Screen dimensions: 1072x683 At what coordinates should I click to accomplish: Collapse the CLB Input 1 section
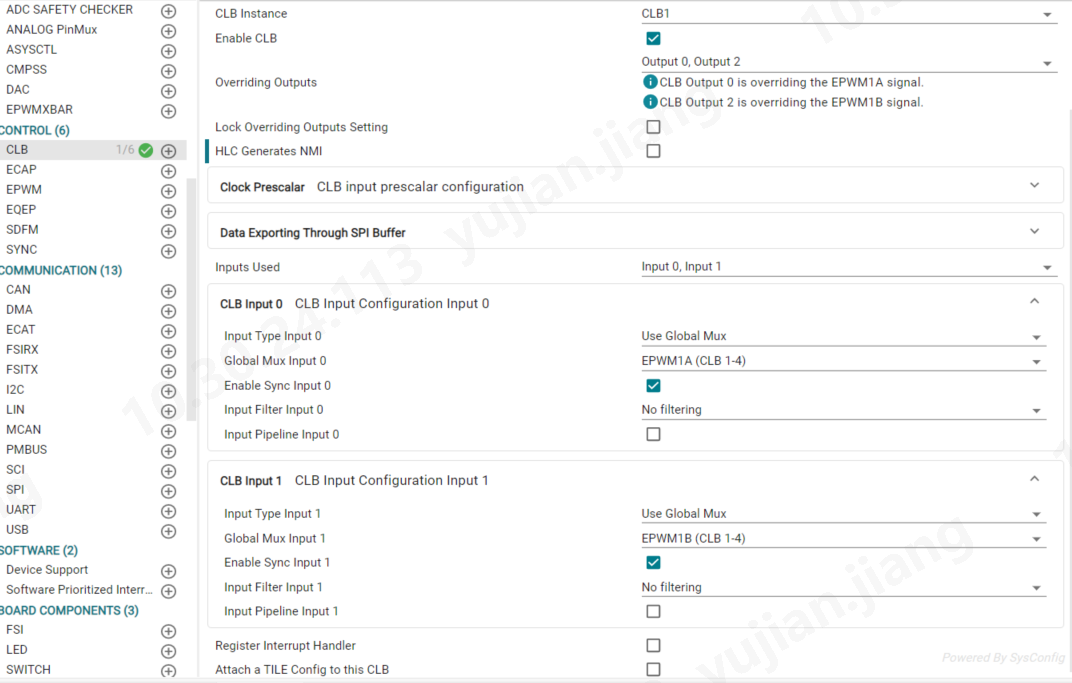point(1034,479)
